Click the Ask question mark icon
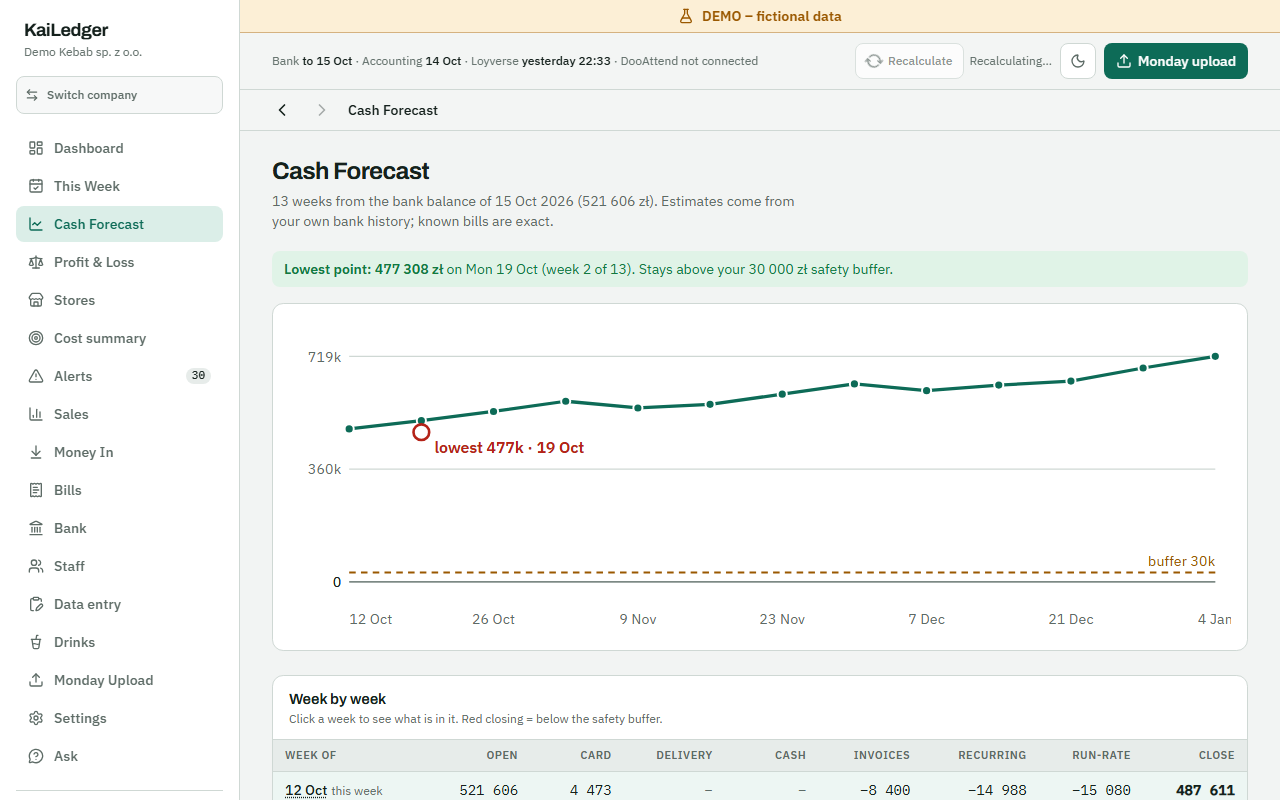Image resolution: width=1280 pixels, height=800 pixels. click(x=36, y=756)
